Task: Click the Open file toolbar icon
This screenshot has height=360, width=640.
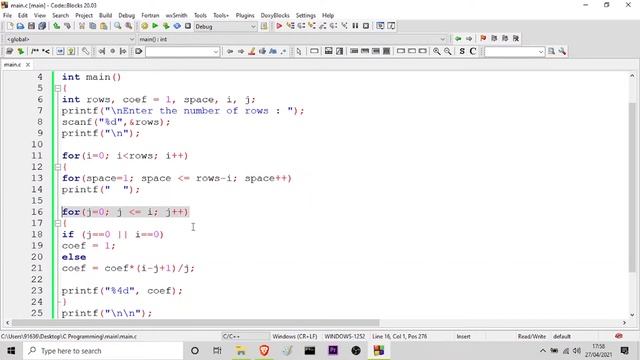Action: point(20,26)
